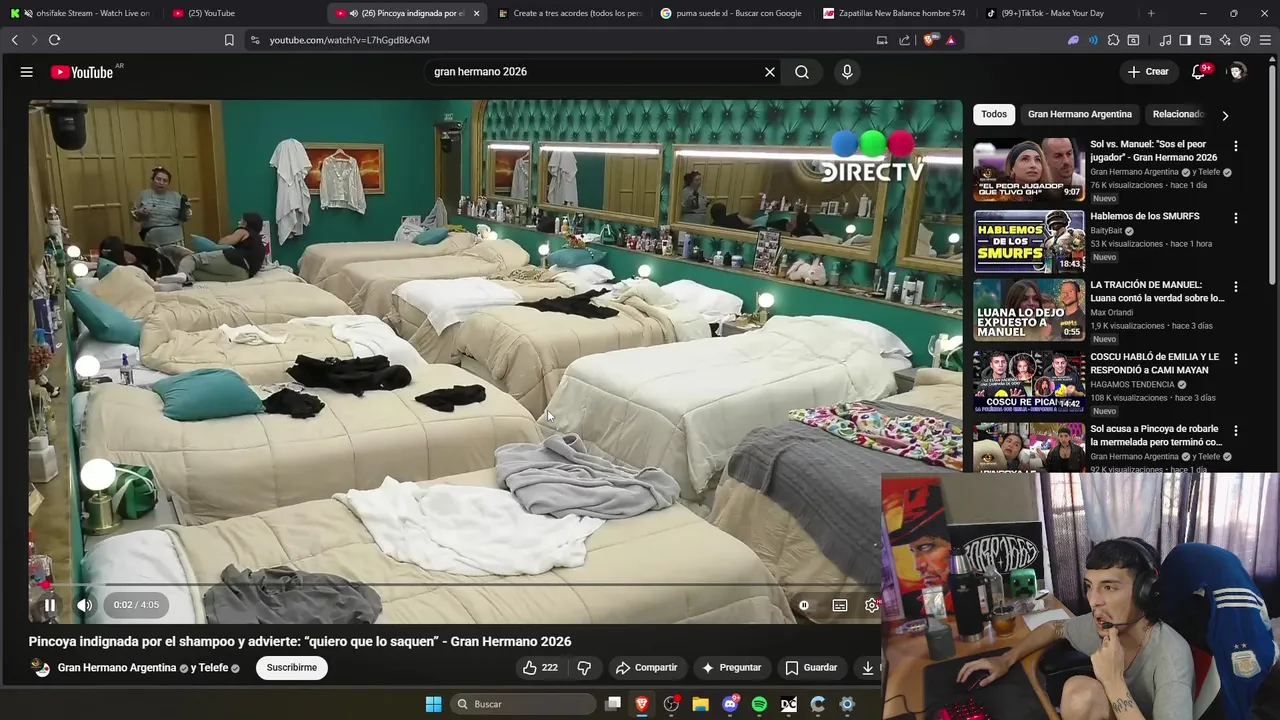Viewport: 1280px width, 720px height.
Task: Open Leo AI sparkle icon
Action: (1225, 40)
